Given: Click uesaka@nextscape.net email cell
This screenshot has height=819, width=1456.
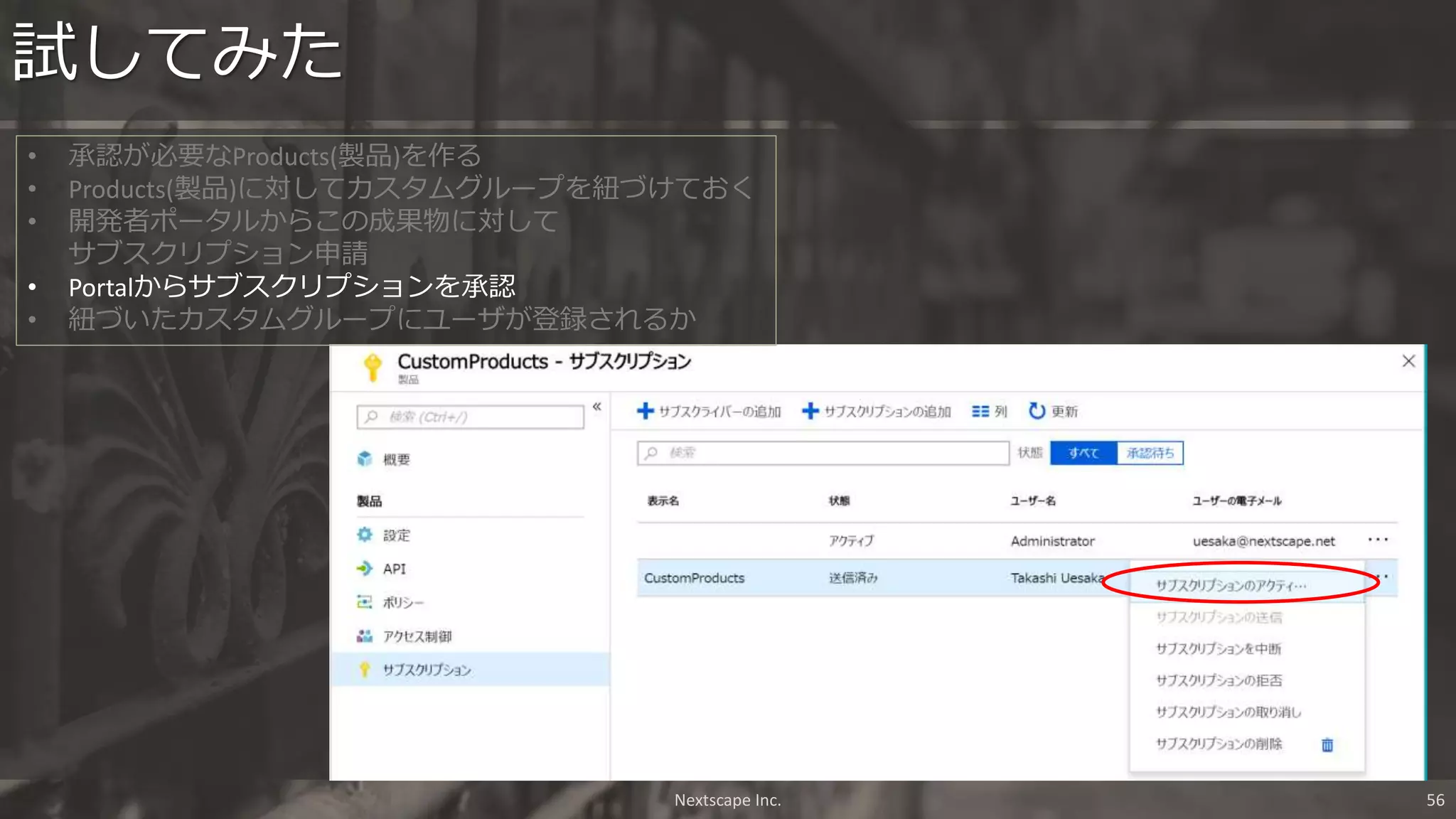Looking at the screenshot, I should click(1263, 541).
